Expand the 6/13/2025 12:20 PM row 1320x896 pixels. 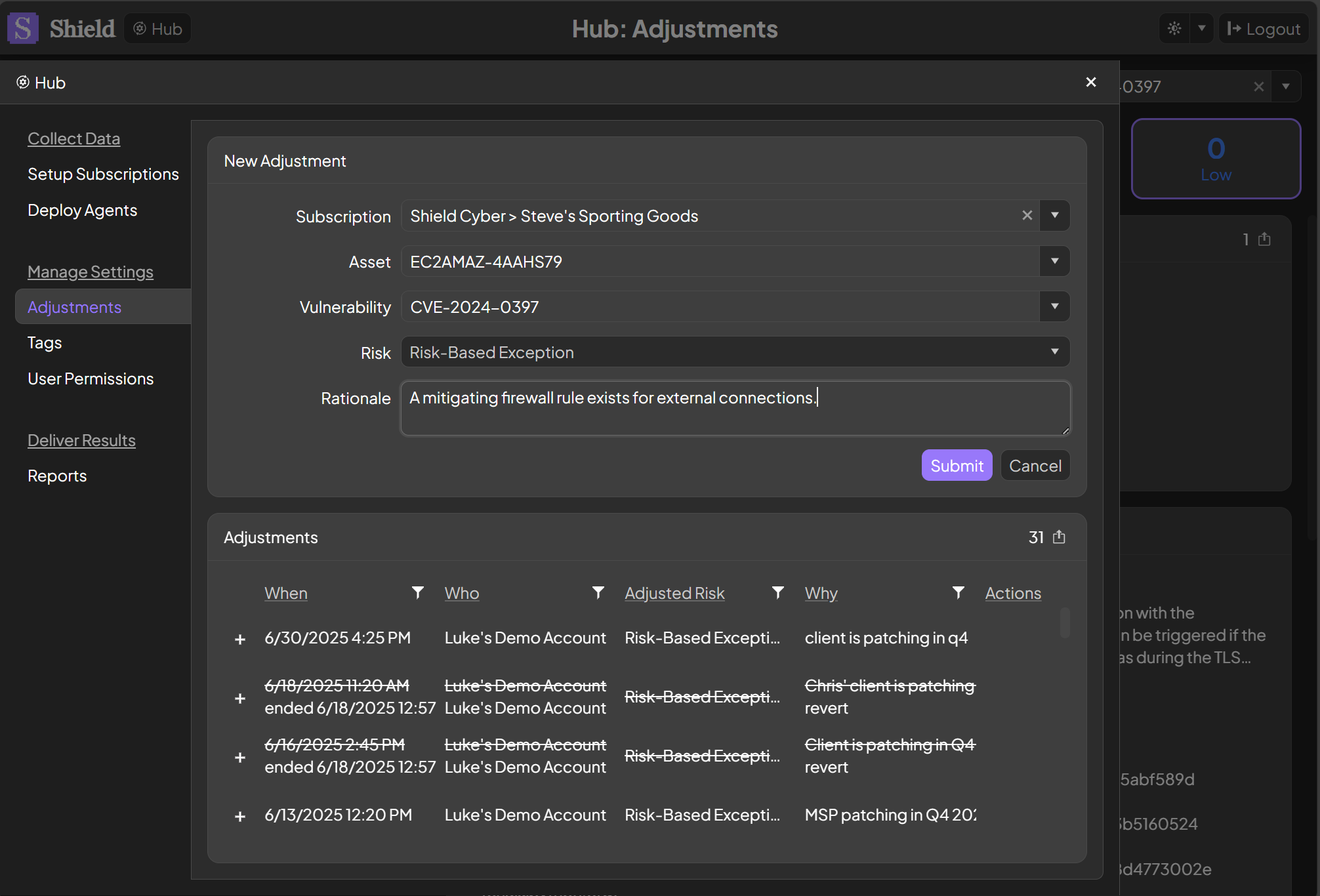click(x=240, y=816)
